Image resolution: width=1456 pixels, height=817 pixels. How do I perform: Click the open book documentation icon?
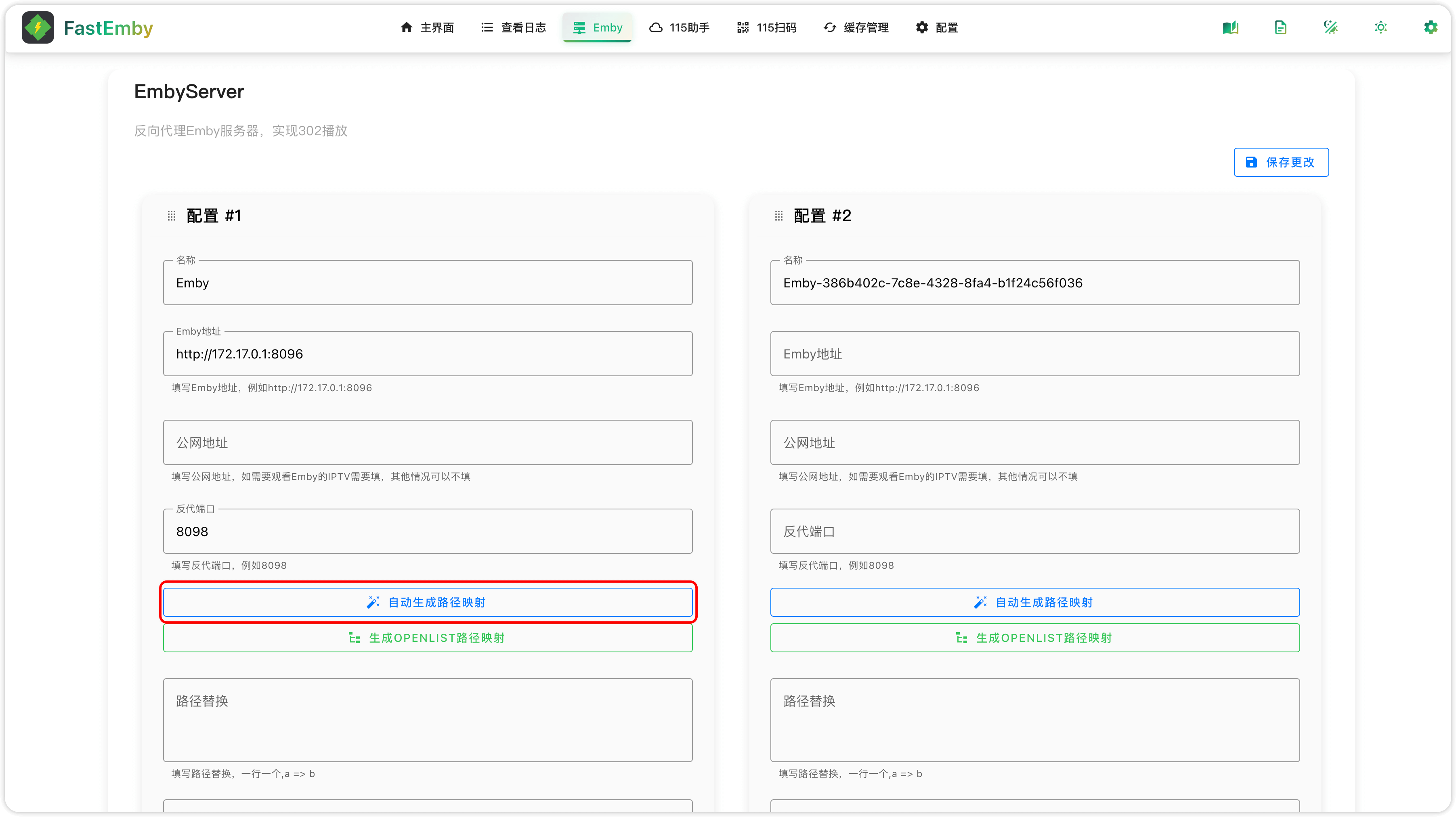pyautogui.click(x=1230, y=27)
